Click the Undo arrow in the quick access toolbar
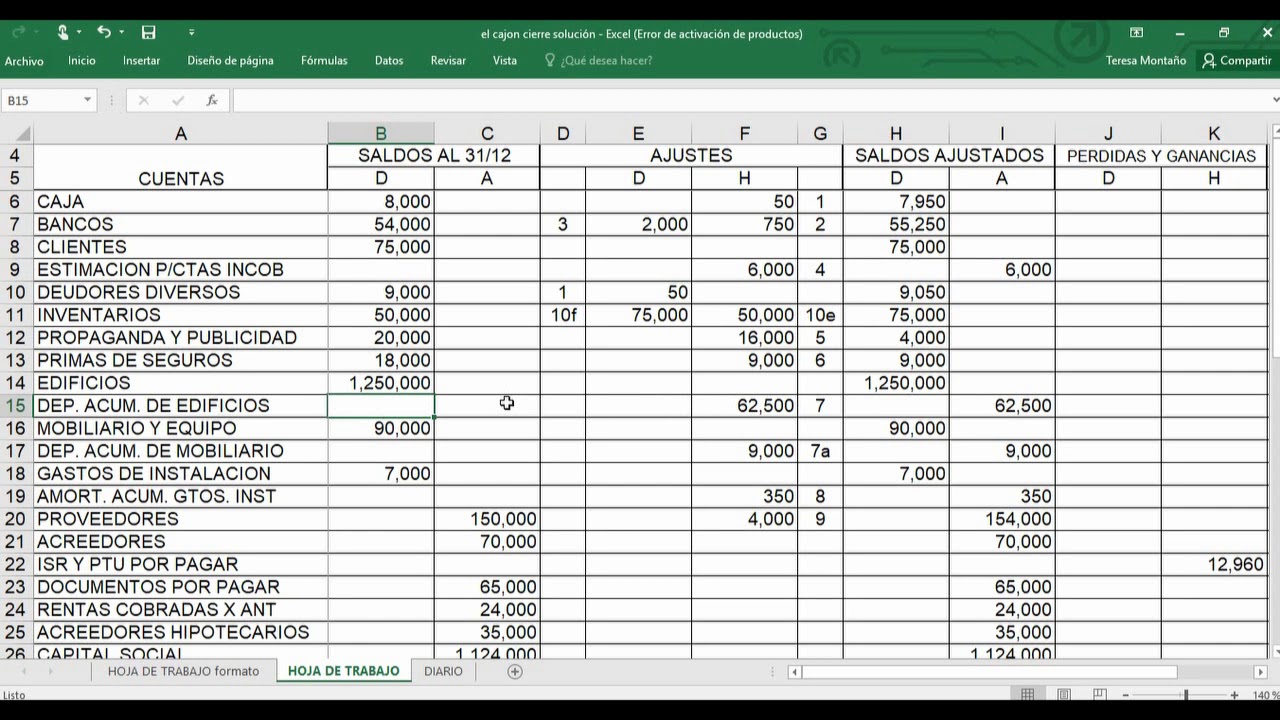 [x=103, y=33]
